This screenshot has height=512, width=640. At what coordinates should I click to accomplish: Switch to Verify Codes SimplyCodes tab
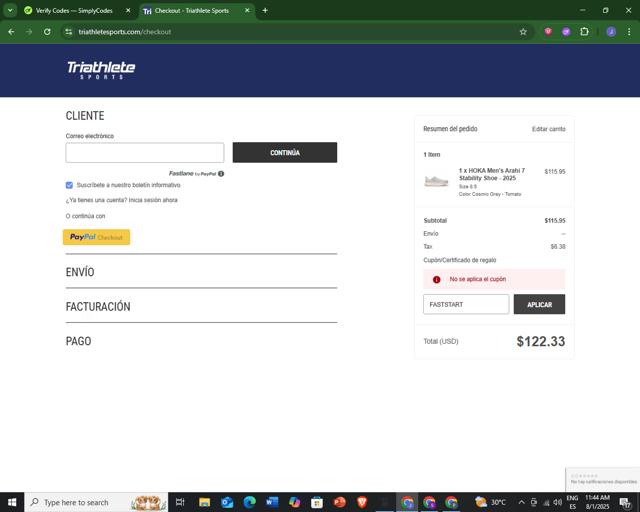point(74,11)
